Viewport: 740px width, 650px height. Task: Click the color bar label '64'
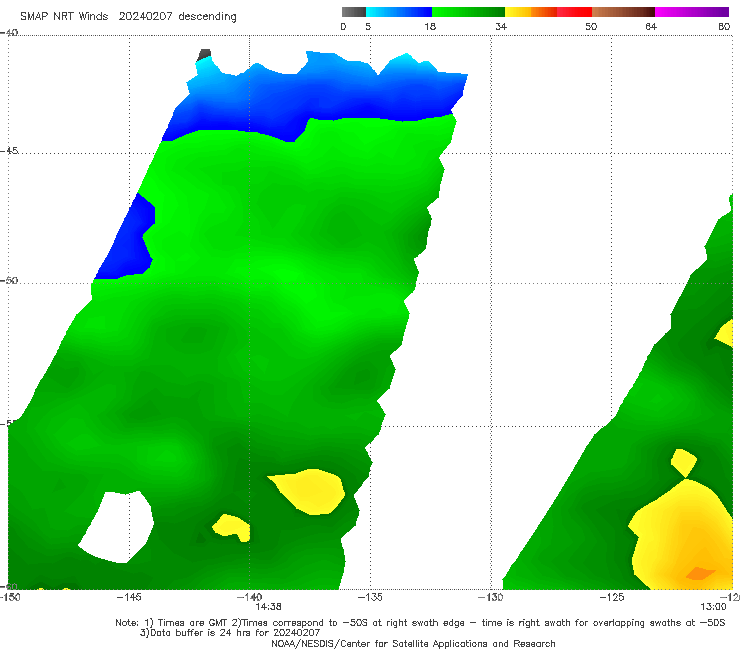point(651,26)
